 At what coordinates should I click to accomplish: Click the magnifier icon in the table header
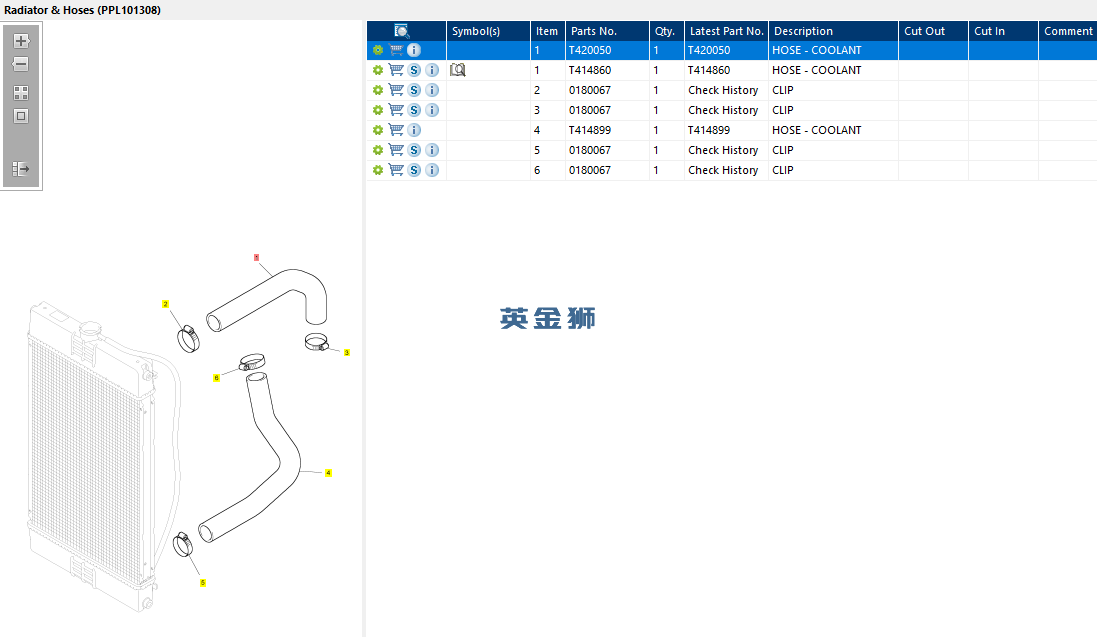(x=402, y=31)
